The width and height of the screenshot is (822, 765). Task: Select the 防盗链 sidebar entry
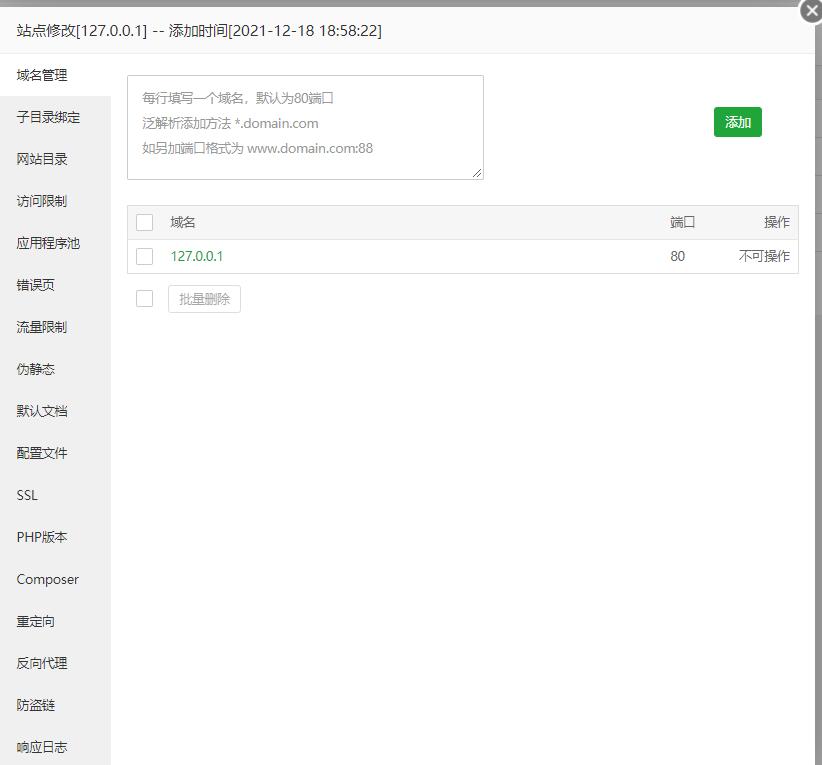[35, 705]
